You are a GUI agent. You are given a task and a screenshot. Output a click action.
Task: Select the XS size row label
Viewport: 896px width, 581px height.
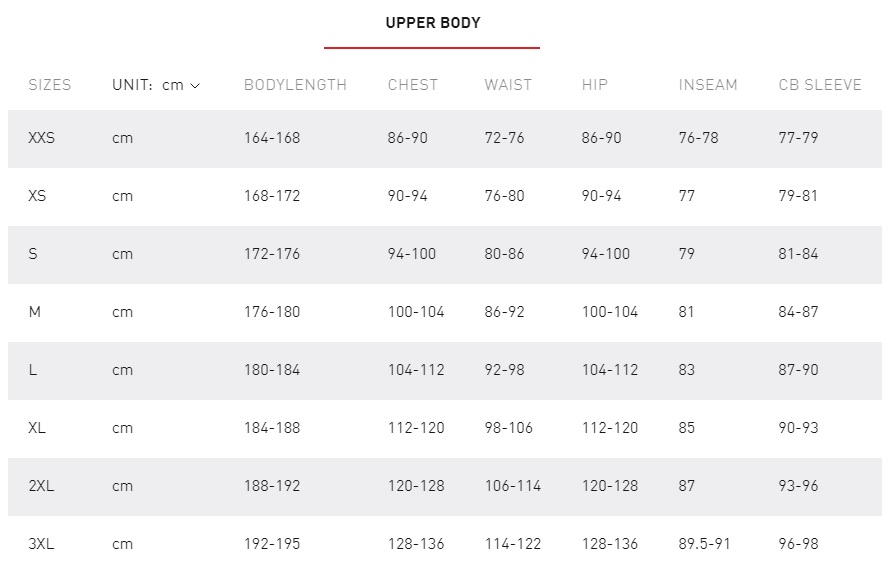[37, 196]
